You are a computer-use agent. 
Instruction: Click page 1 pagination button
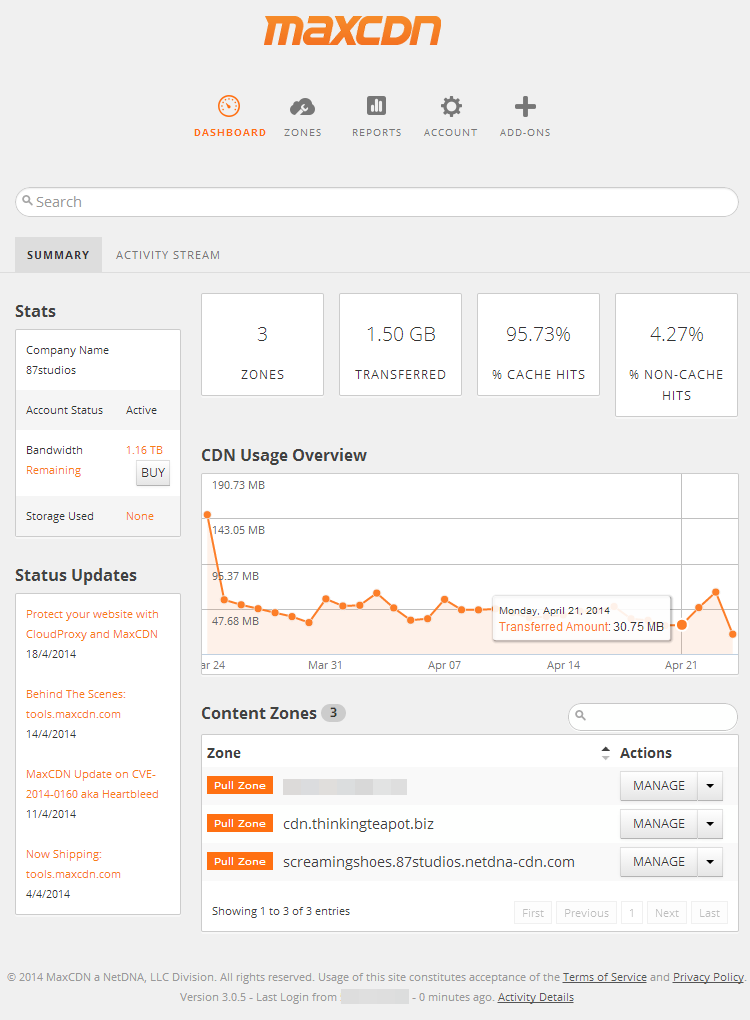632,913
